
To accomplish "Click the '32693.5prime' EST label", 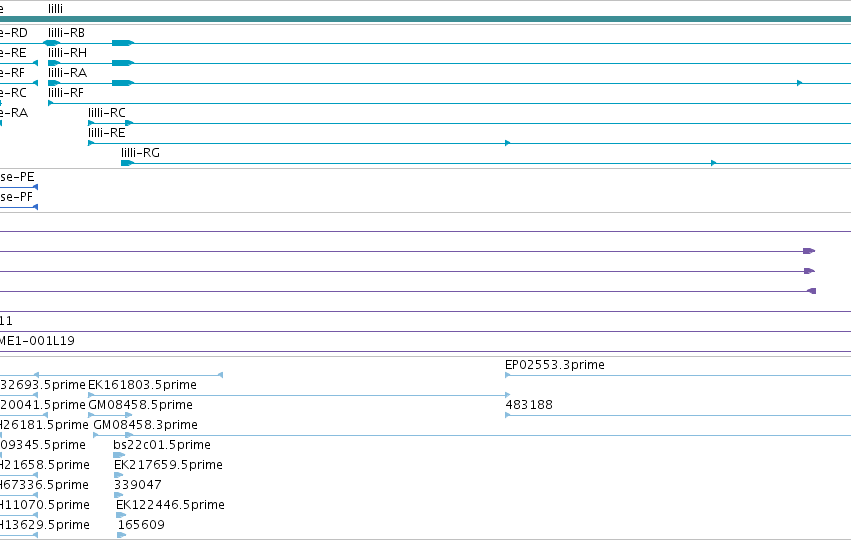I will [43, 385].
